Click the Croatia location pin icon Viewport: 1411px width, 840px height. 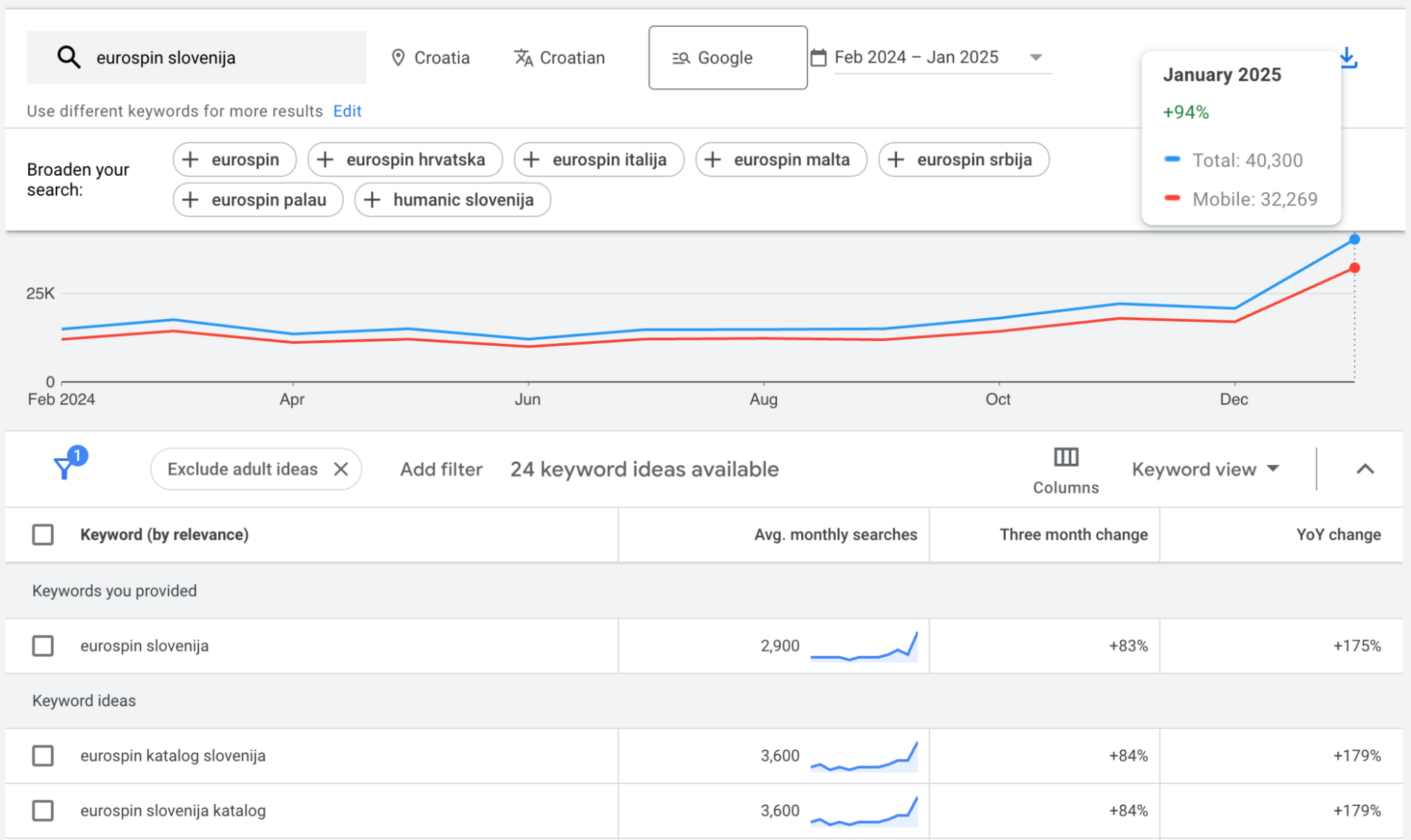pyautogui.click(x=398, y=58)
